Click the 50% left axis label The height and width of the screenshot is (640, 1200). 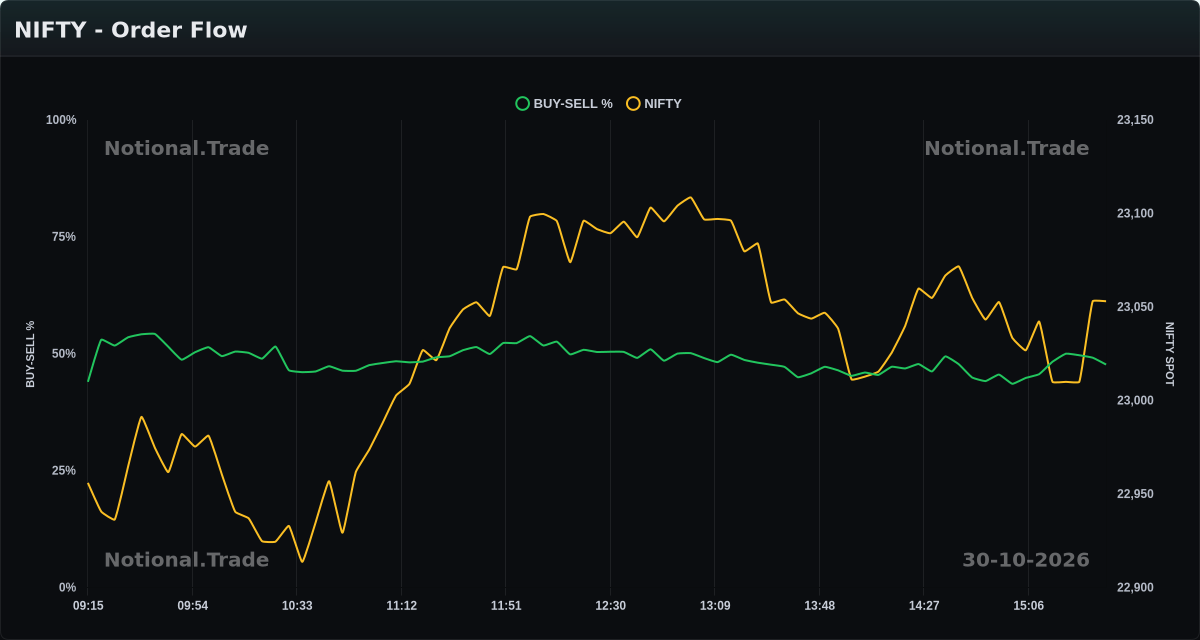pos(64,354)
